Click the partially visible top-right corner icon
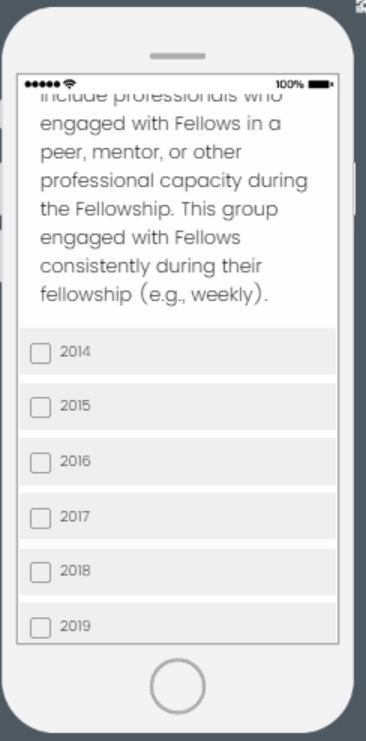 tap(361, 5)
